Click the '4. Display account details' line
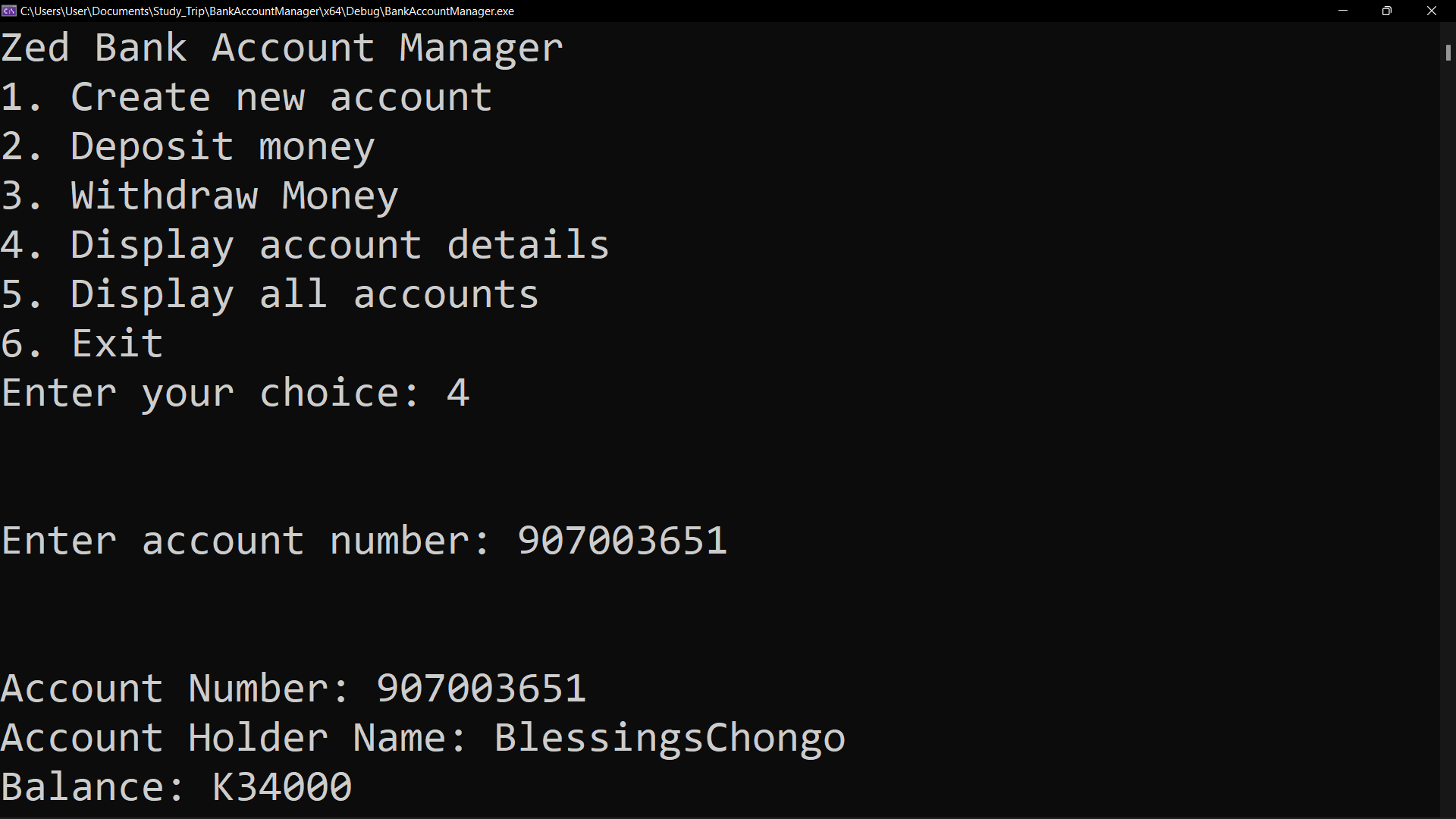The height and width of the screenshot is (819, 1456). coord(305,246)
